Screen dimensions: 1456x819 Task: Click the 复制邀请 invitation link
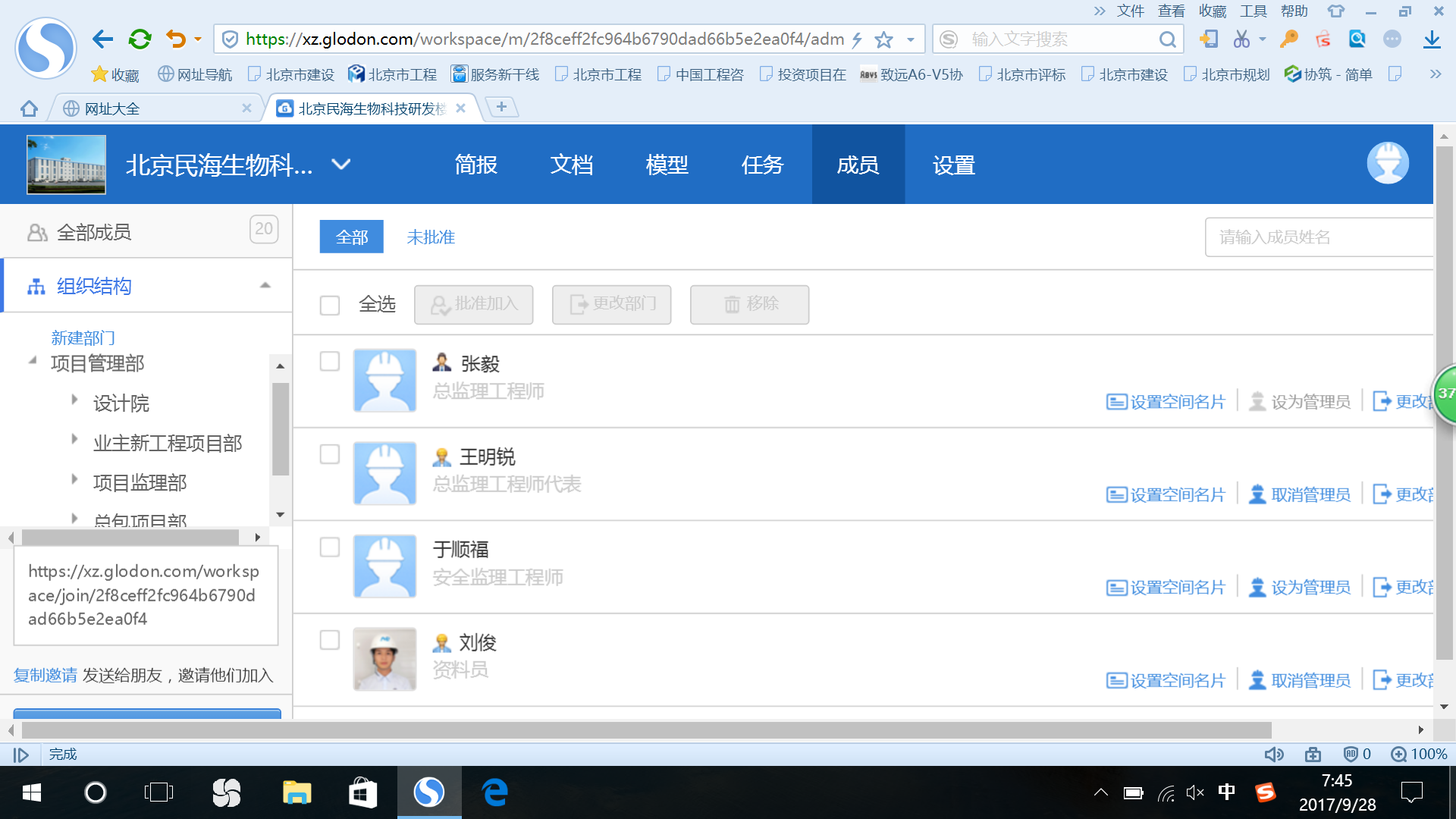(x=44, y=675)
